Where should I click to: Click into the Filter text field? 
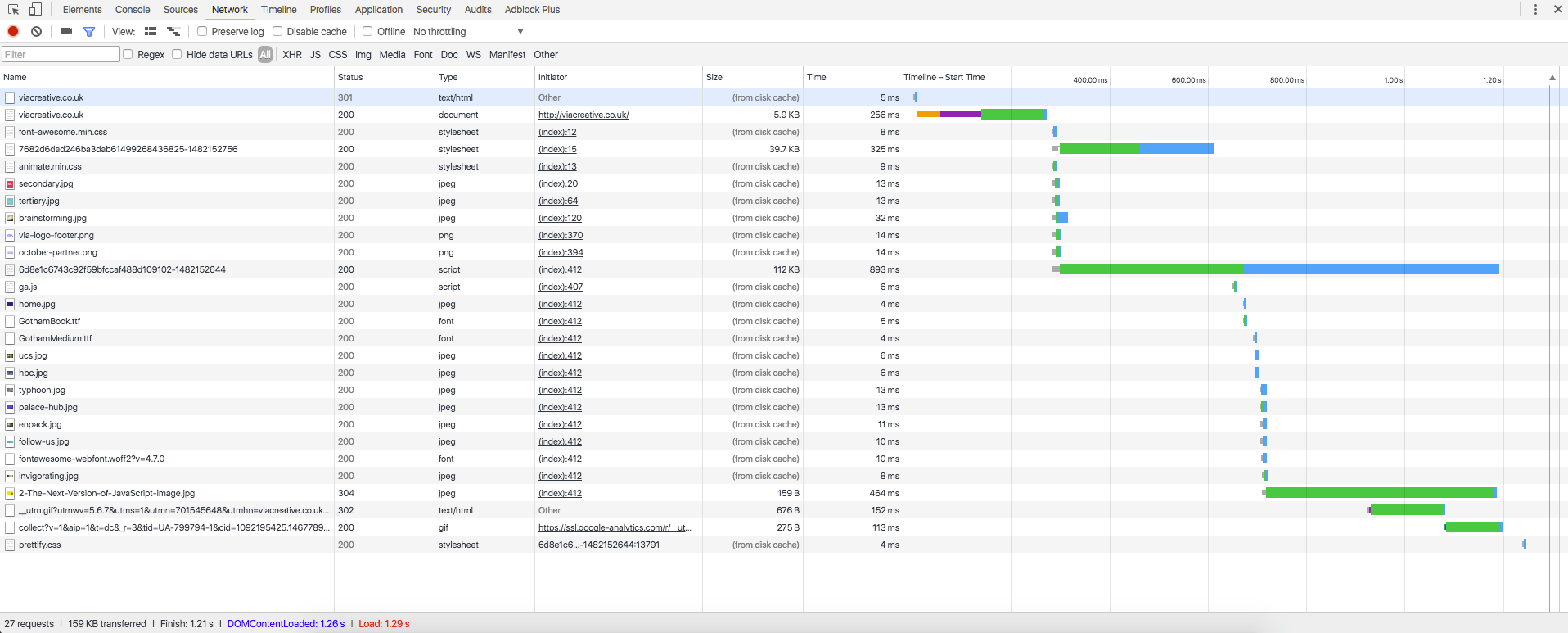[x=61, y=54]
